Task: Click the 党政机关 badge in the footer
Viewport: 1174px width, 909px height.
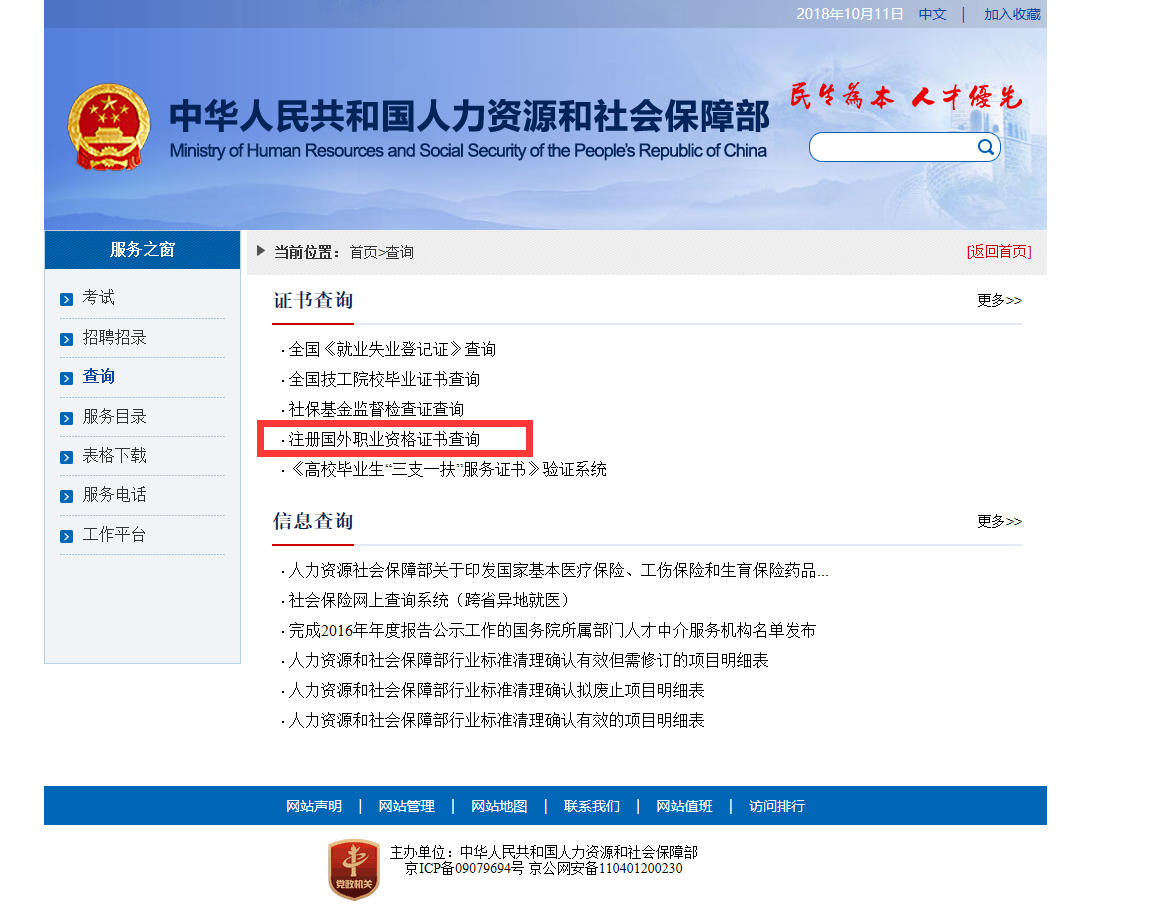Action: [352, 868]
